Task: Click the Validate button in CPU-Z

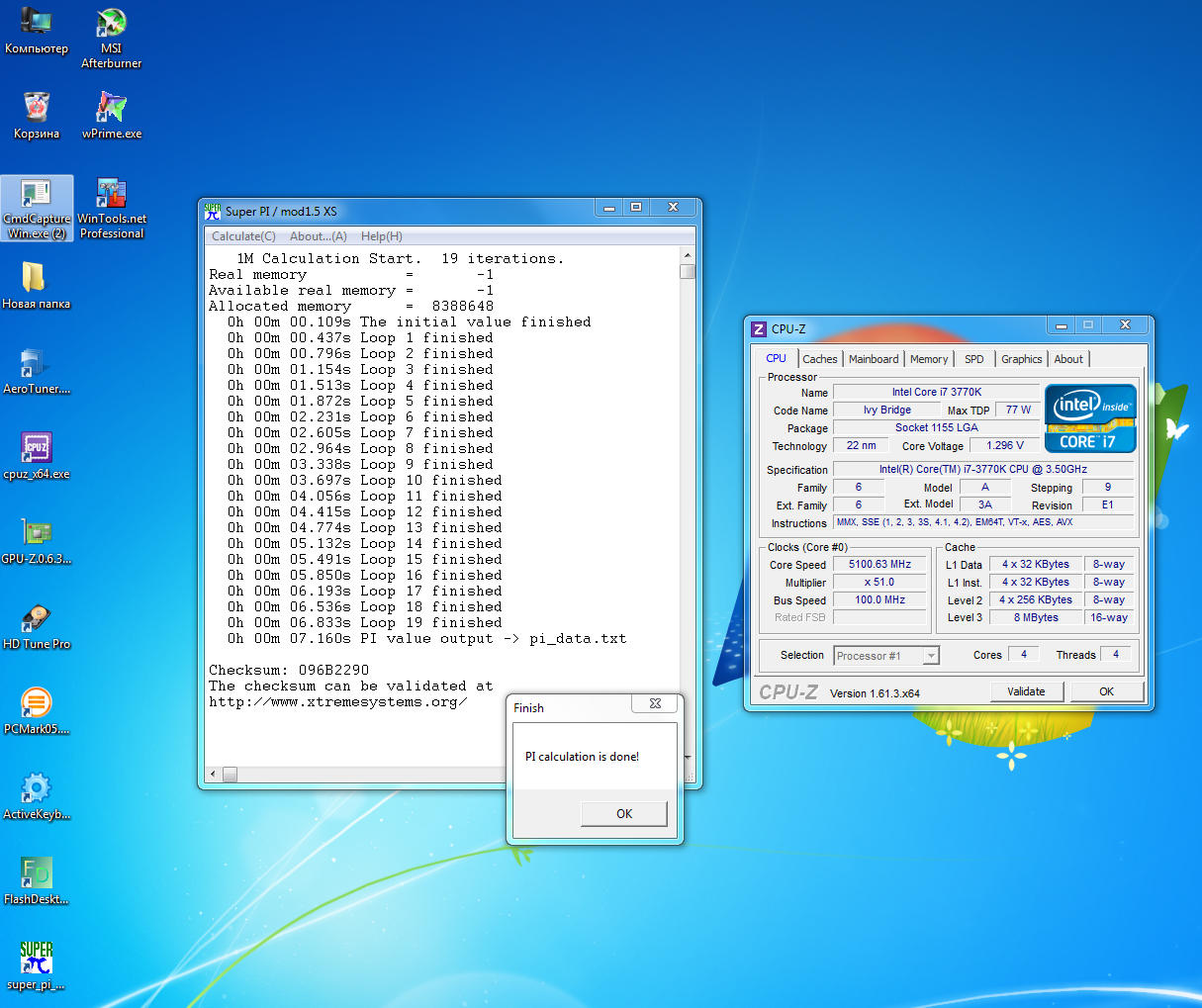Action: 1026,691
